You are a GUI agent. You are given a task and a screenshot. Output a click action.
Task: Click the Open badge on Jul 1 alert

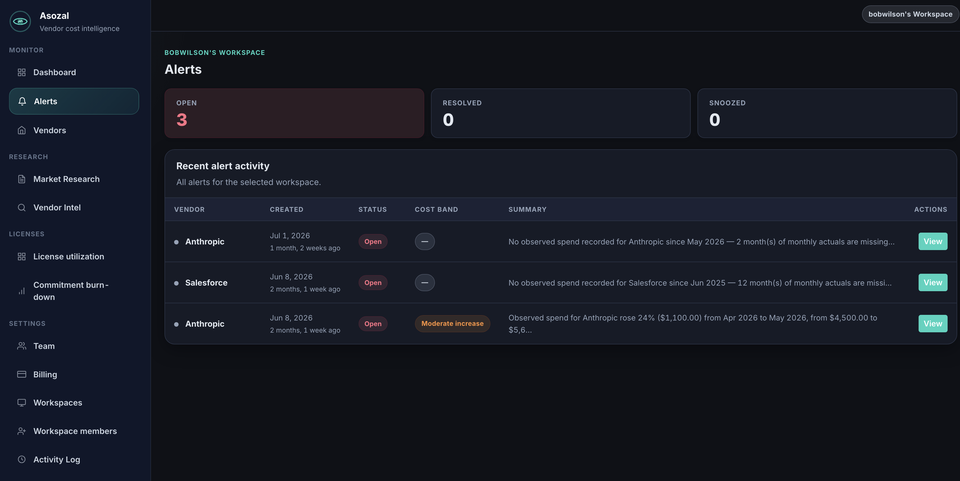click(373, 242)
